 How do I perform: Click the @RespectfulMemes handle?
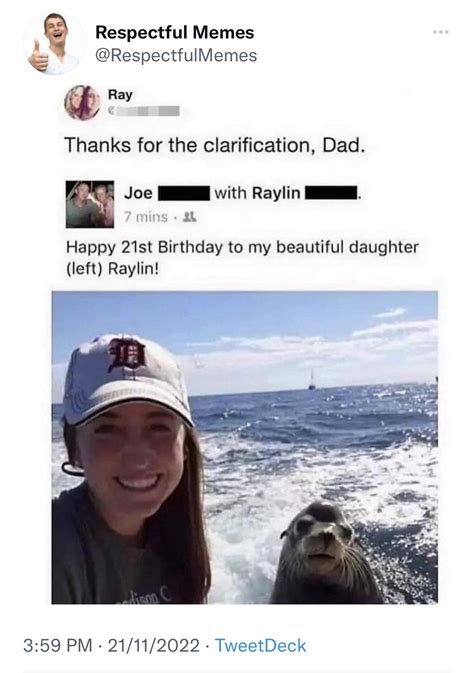176,55
